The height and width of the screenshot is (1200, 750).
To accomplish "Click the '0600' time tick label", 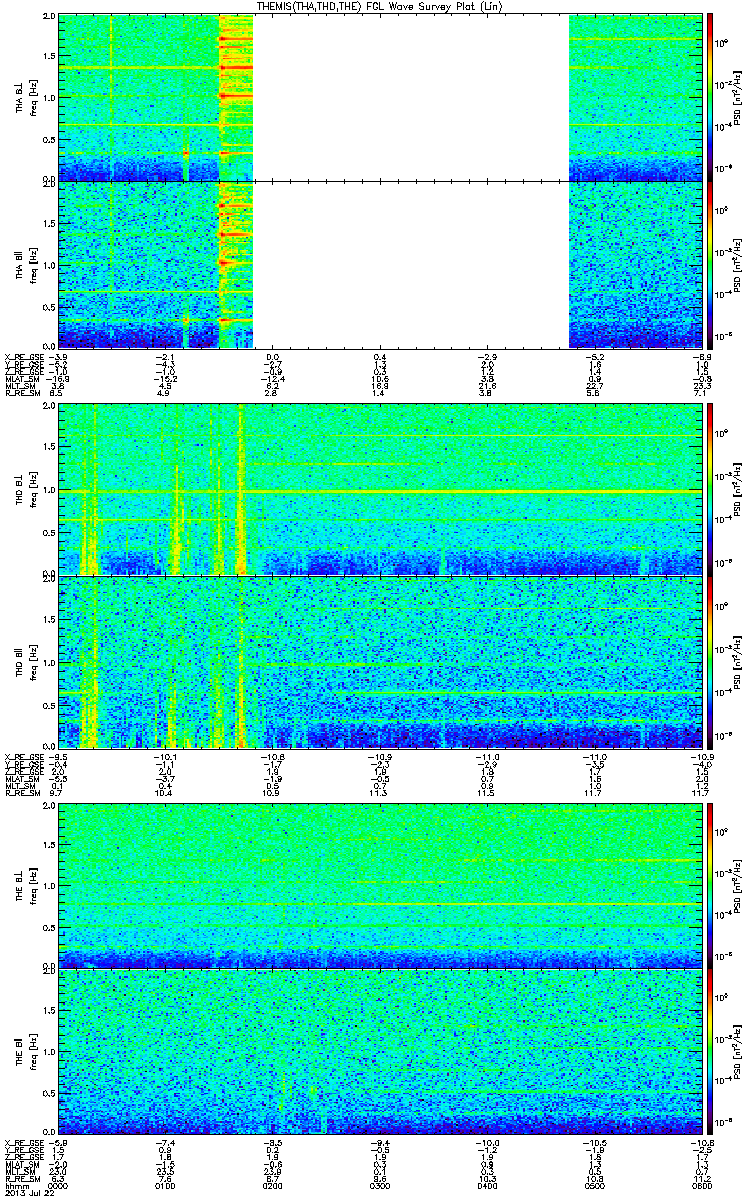I will [702, 1185].
